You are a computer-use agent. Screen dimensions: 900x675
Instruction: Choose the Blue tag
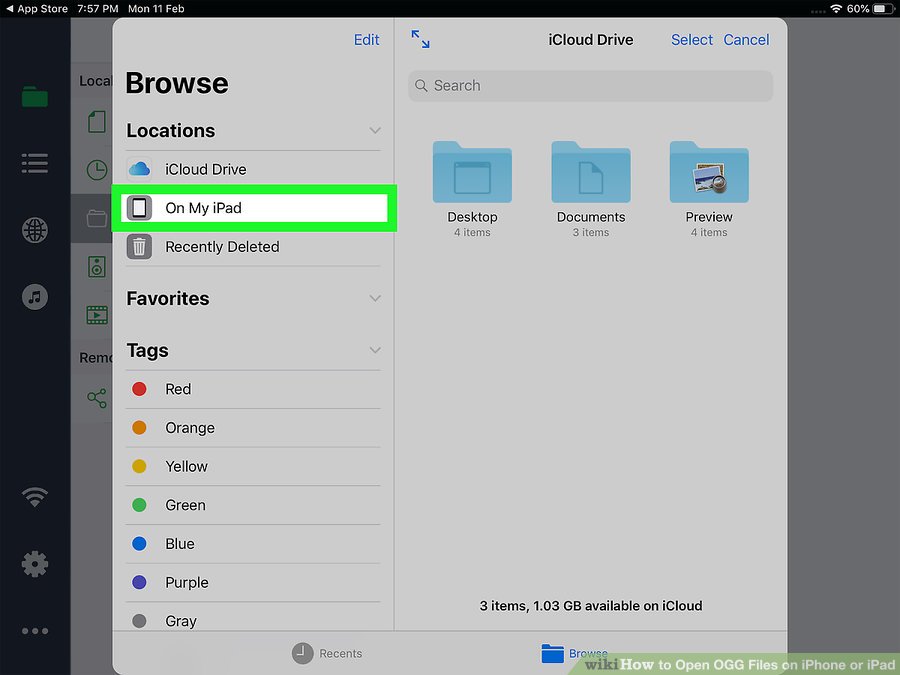click(x=253, y=544)
